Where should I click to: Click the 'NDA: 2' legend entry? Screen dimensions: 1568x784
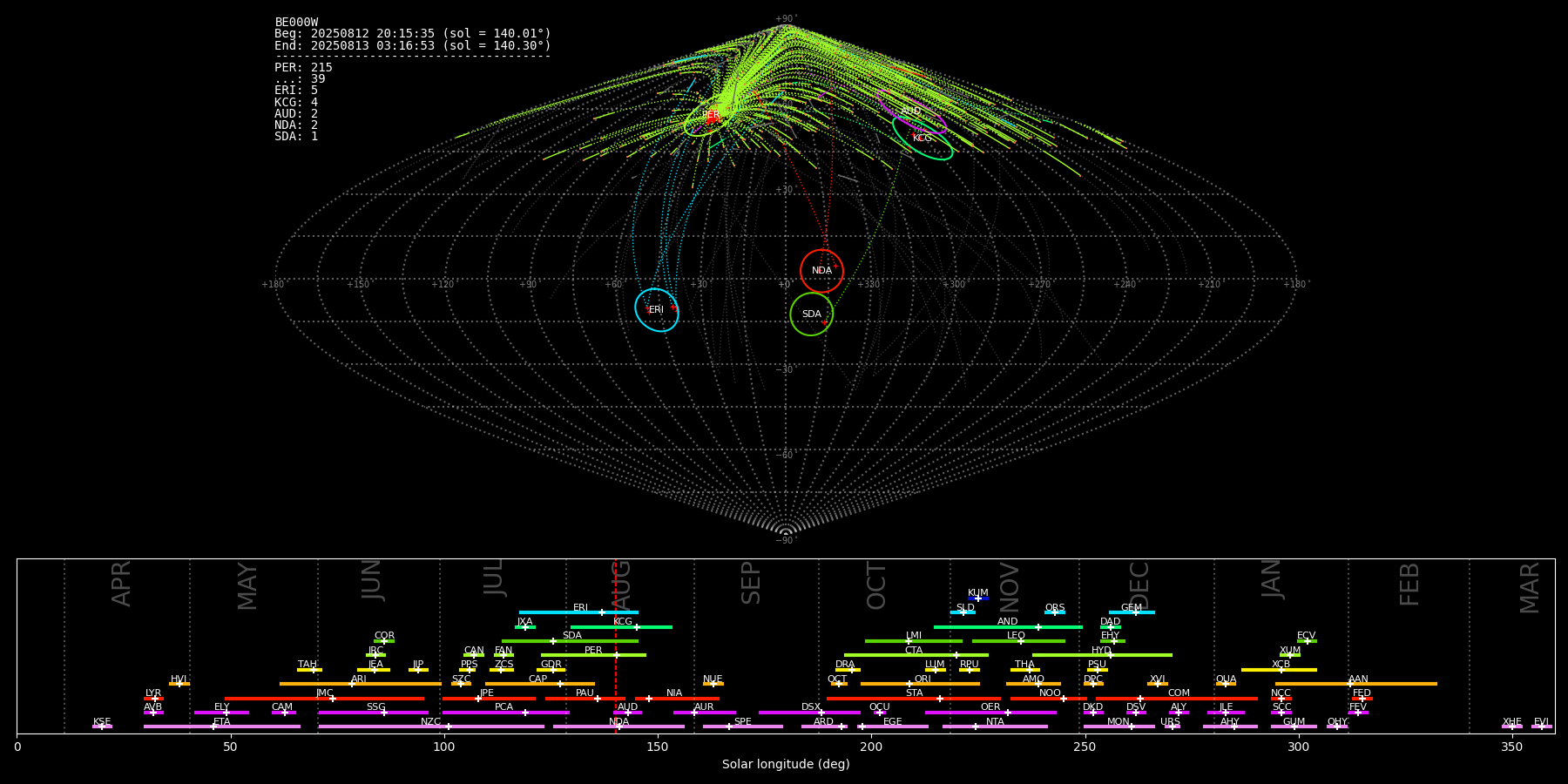click(296, 125)
